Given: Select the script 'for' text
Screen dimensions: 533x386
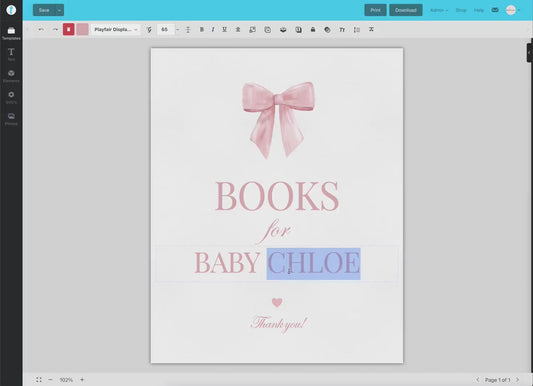Looking at the screenshot, I should (x=275, y=231).
